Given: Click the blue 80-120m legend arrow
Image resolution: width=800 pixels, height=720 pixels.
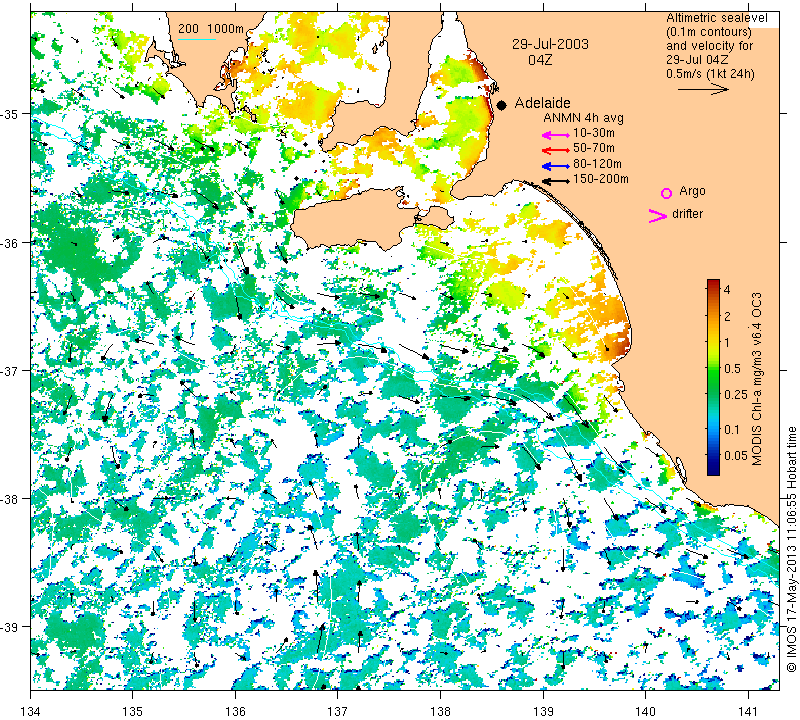Looking at the screenshot, I should pos(555,166).
